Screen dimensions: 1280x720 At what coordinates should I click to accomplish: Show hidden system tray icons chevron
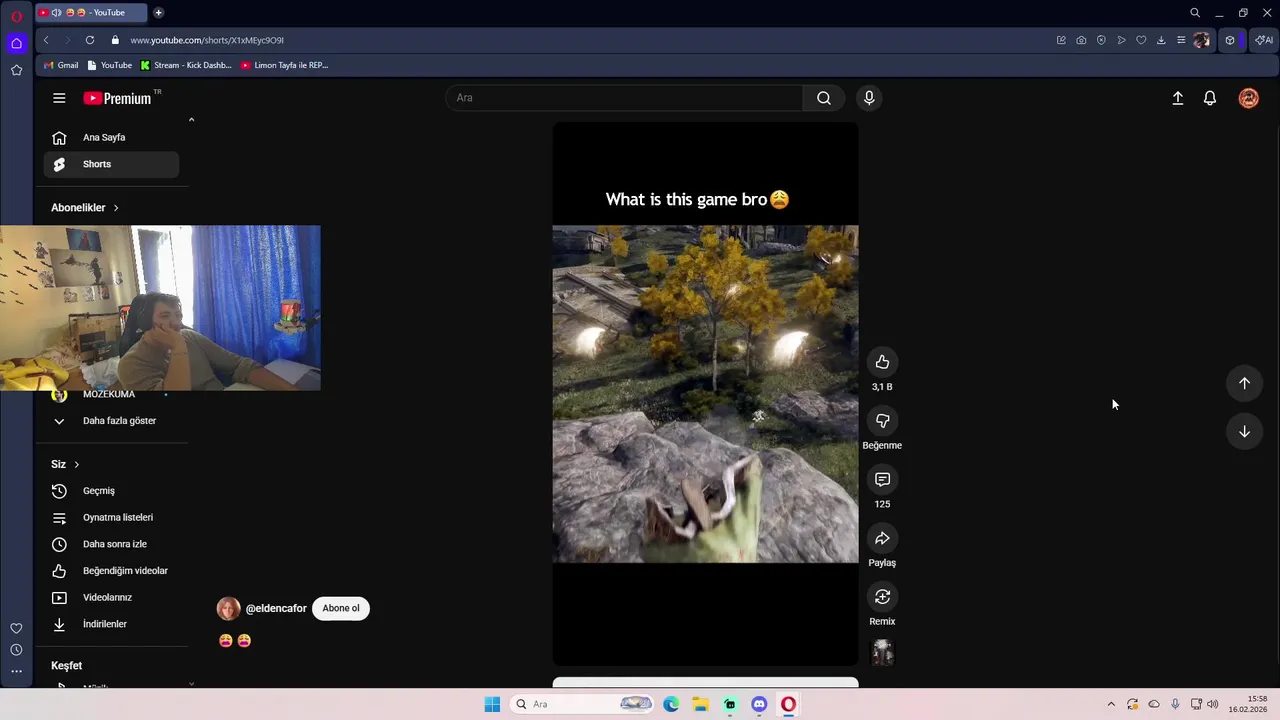[x=1110, y=704]
